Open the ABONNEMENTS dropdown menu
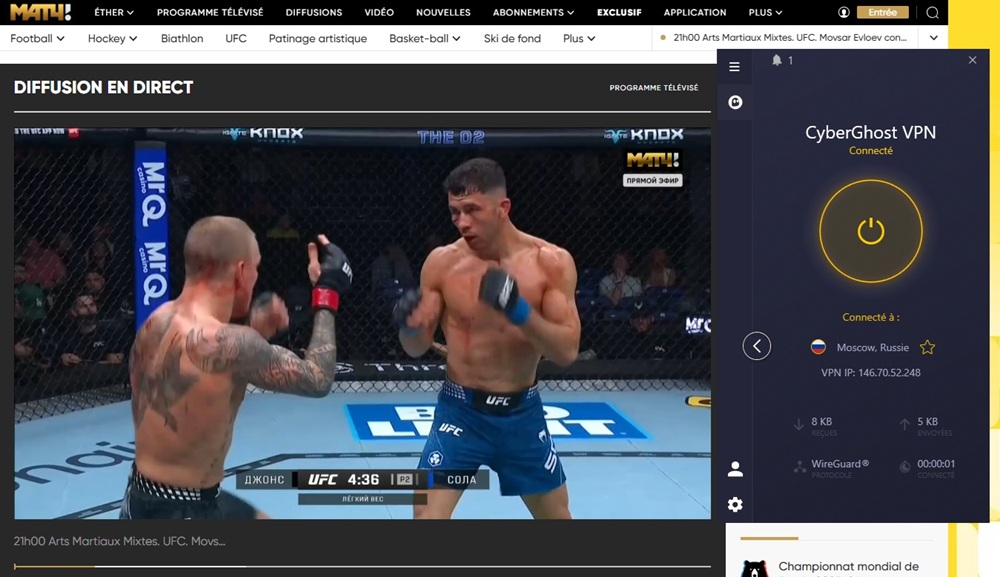This screenshot has width=1000, height=577. pos(532,12)
